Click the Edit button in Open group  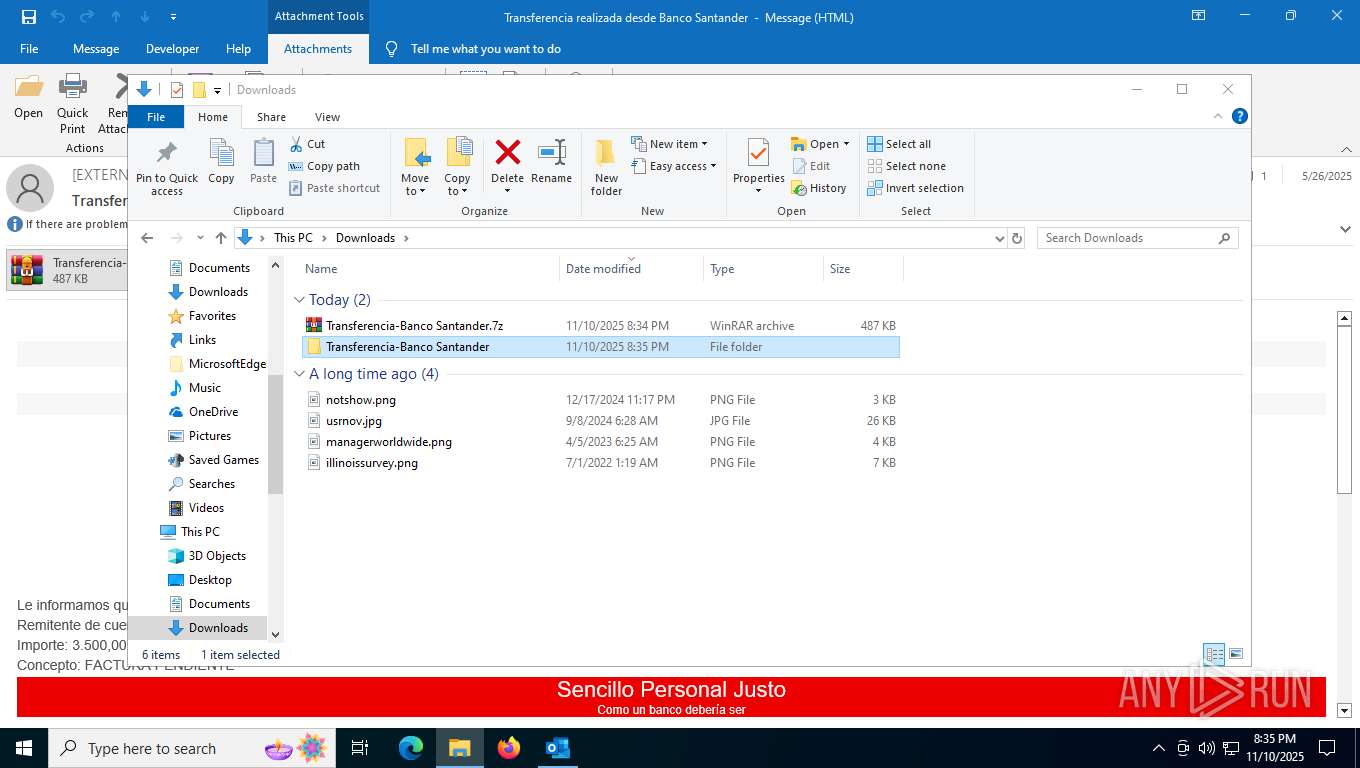(811, 166)
